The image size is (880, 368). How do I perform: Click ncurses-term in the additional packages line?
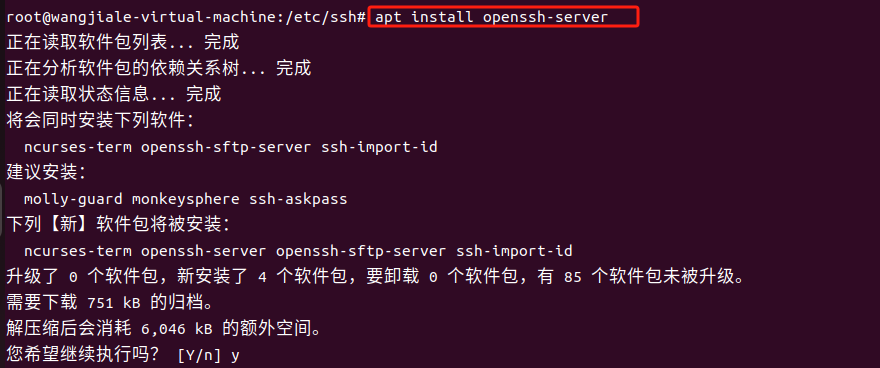(78, 148)
